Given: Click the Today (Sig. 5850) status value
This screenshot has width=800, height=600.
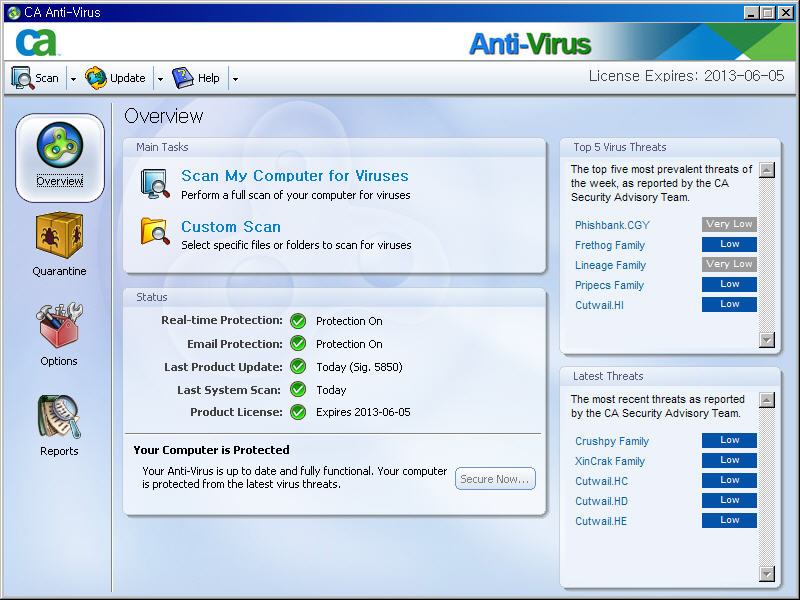Looking at the screenshot, I should point(359,367).
